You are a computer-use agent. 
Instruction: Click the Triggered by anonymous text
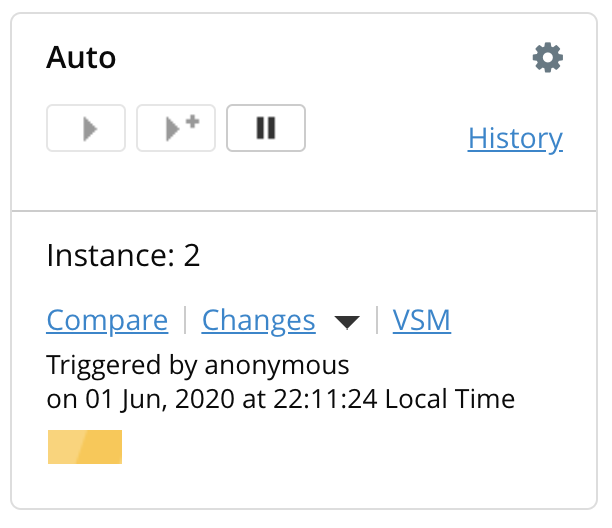tap(198, 364)
